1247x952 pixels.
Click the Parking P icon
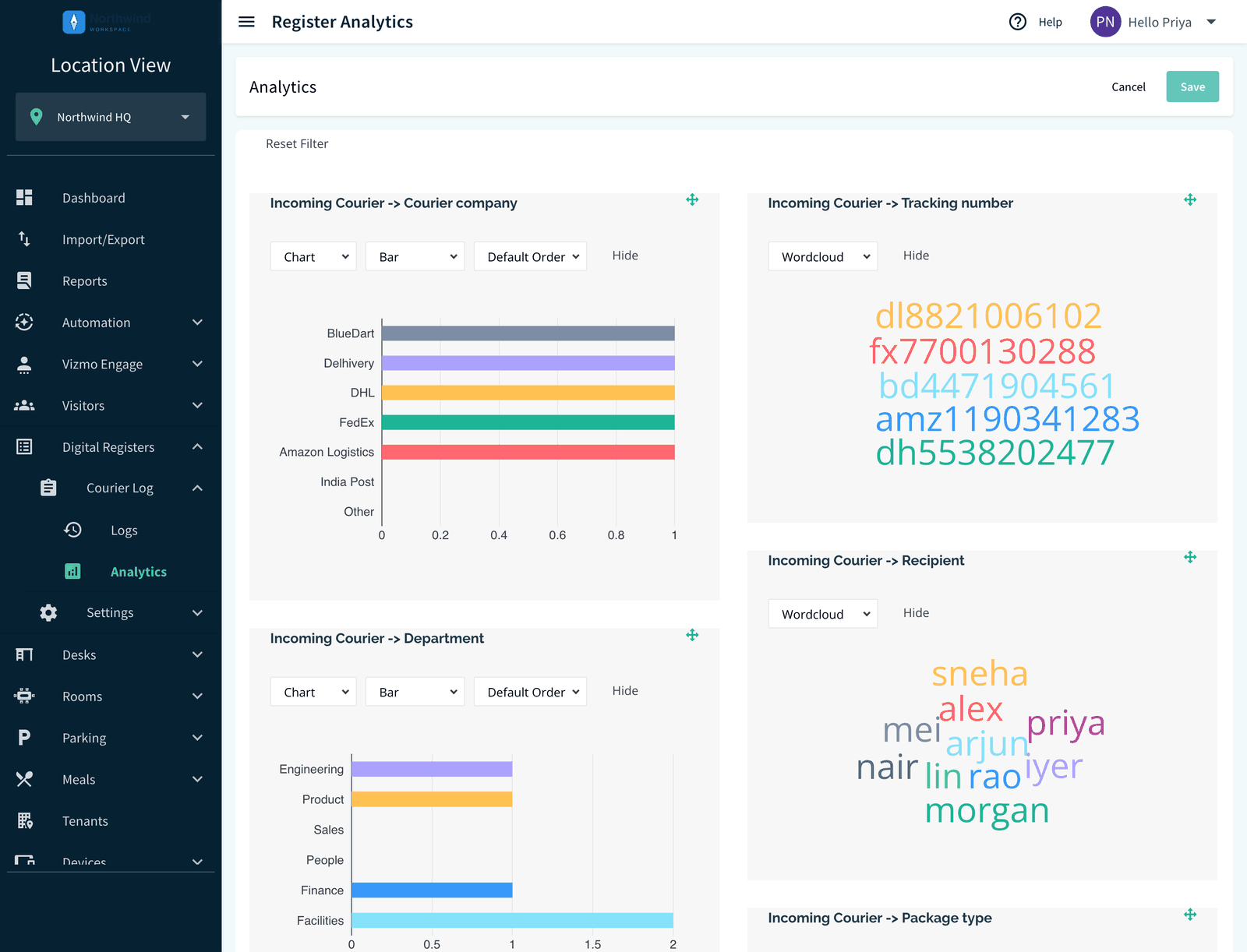[x=24, y=737]
